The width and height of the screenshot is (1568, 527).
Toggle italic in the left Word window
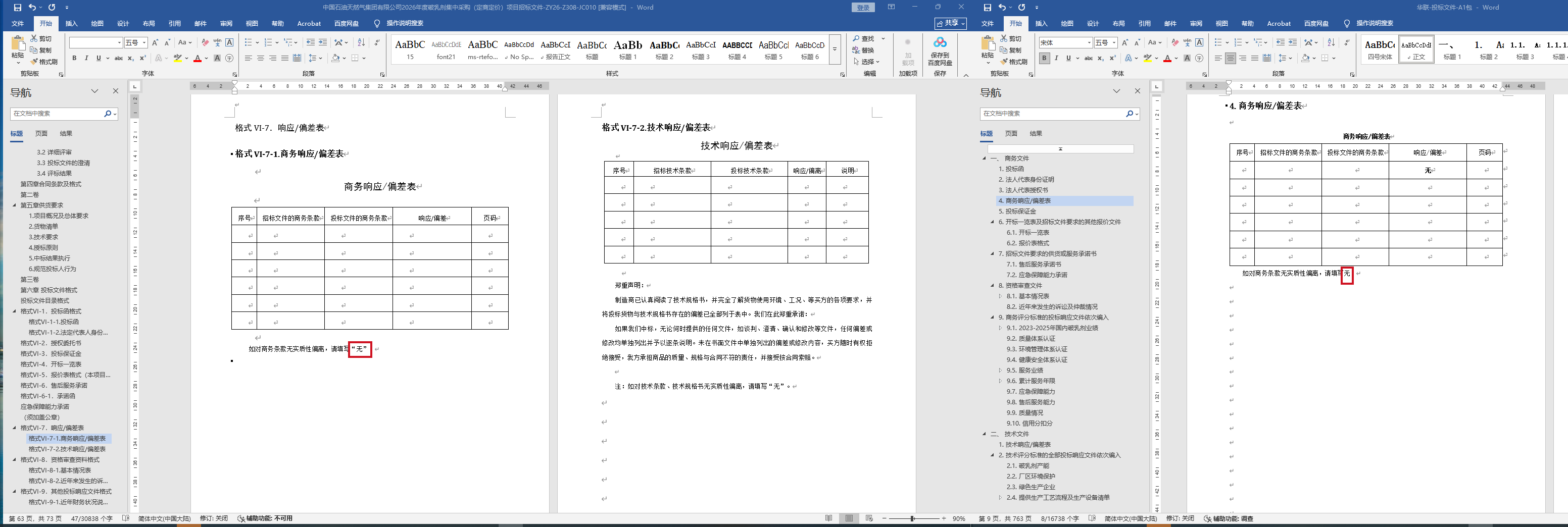click(x=86, y=59)
